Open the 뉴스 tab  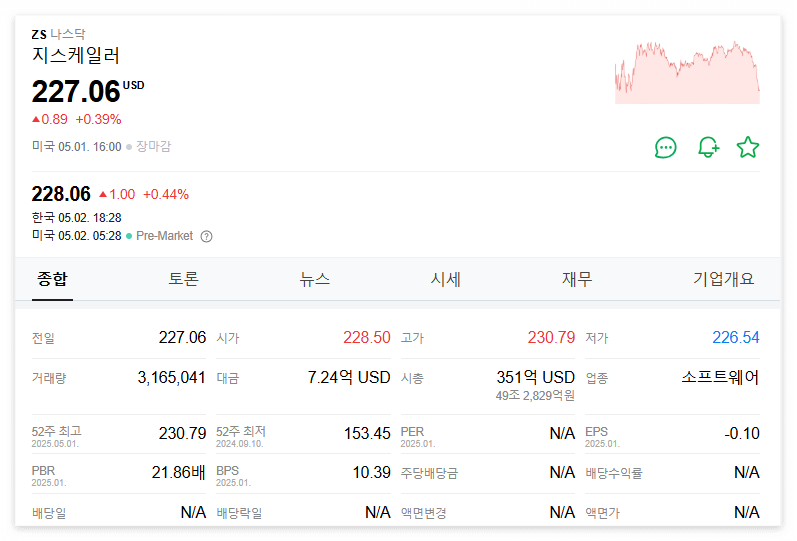[315, 279]
